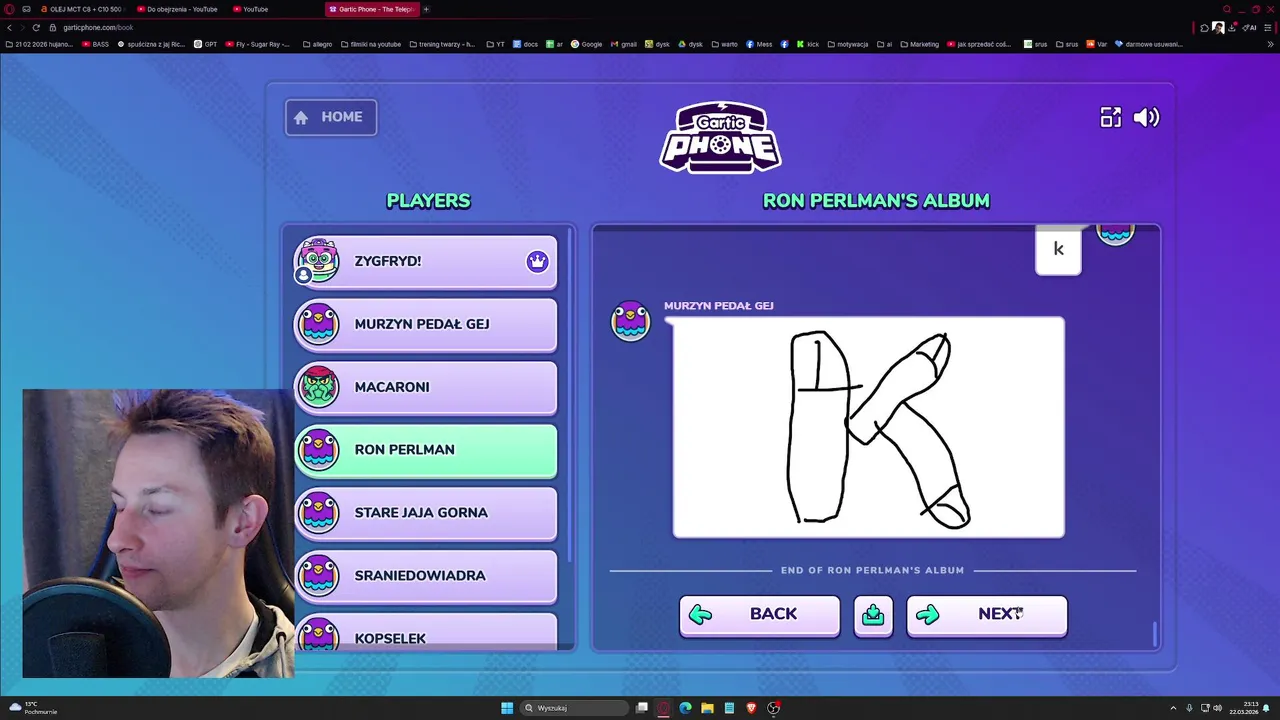
Task: Click SRANIEDOWIADRA's avatar icon
Action: click(x=318, y=576)
